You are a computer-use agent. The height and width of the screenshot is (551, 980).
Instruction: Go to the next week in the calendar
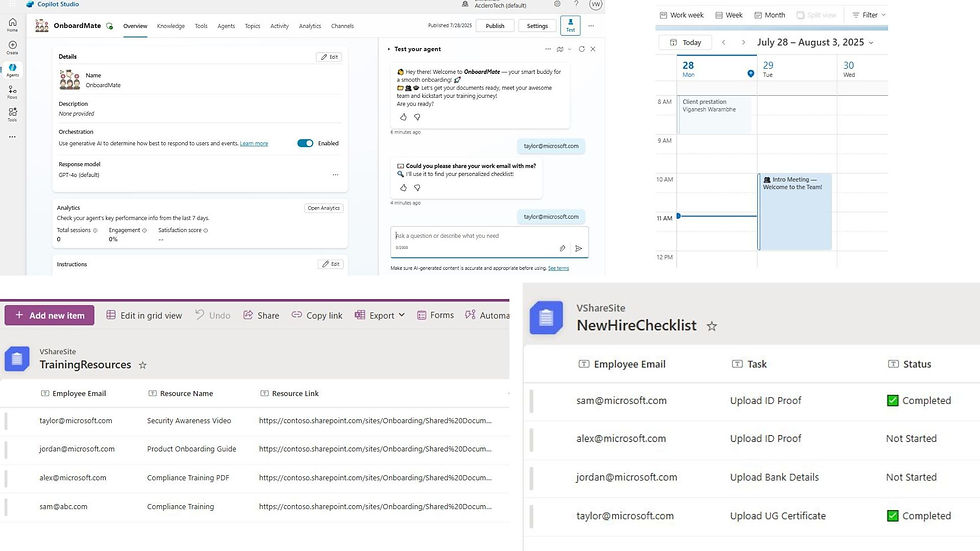[x=743, y=42]
